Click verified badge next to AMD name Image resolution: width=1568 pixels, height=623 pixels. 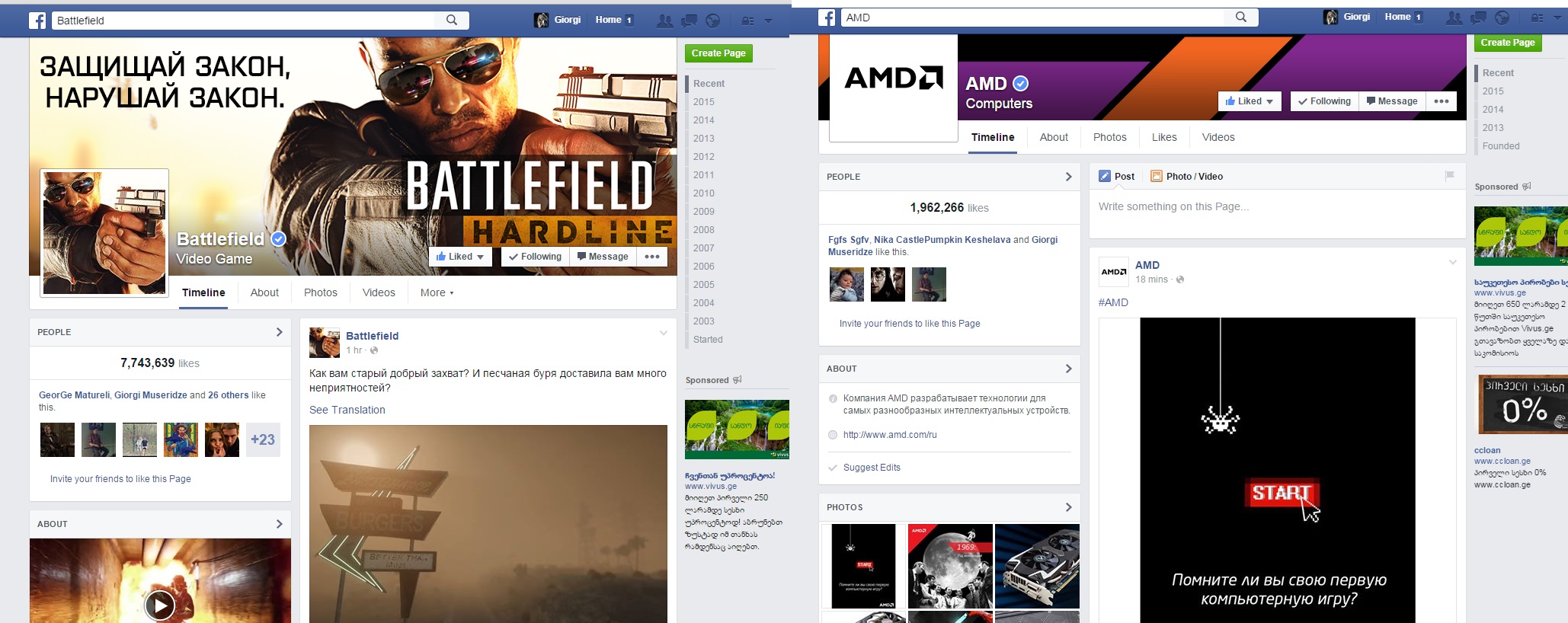pos(1021,83)
